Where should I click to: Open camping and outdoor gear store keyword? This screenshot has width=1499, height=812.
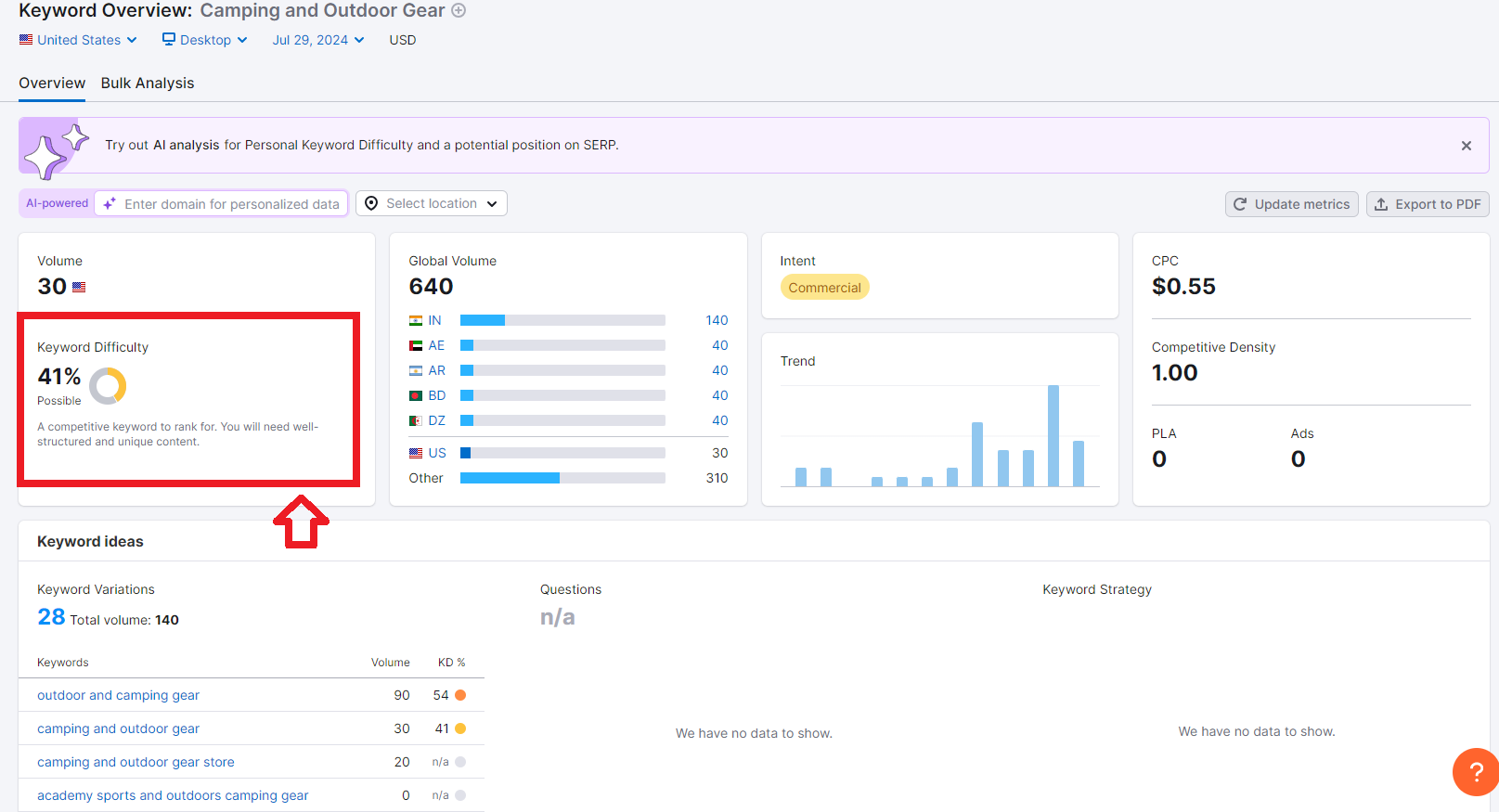click(136, 762)
